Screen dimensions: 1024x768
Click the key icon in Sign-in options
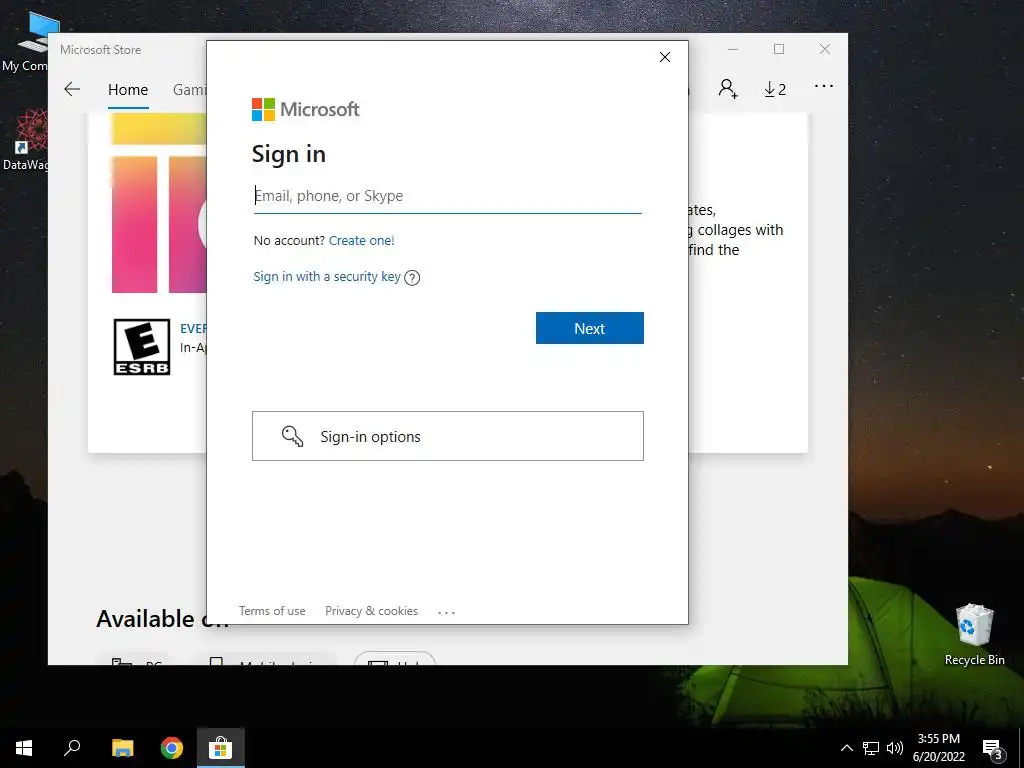coord(292,436)
